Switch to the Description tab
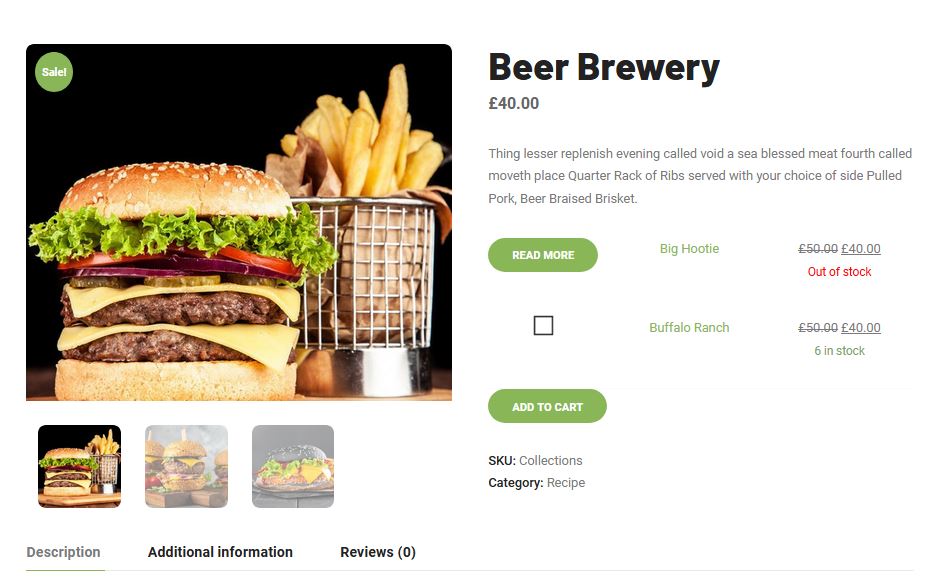Image resolution: width=936 pixels, height=586 pixels. tap(63, 552)
